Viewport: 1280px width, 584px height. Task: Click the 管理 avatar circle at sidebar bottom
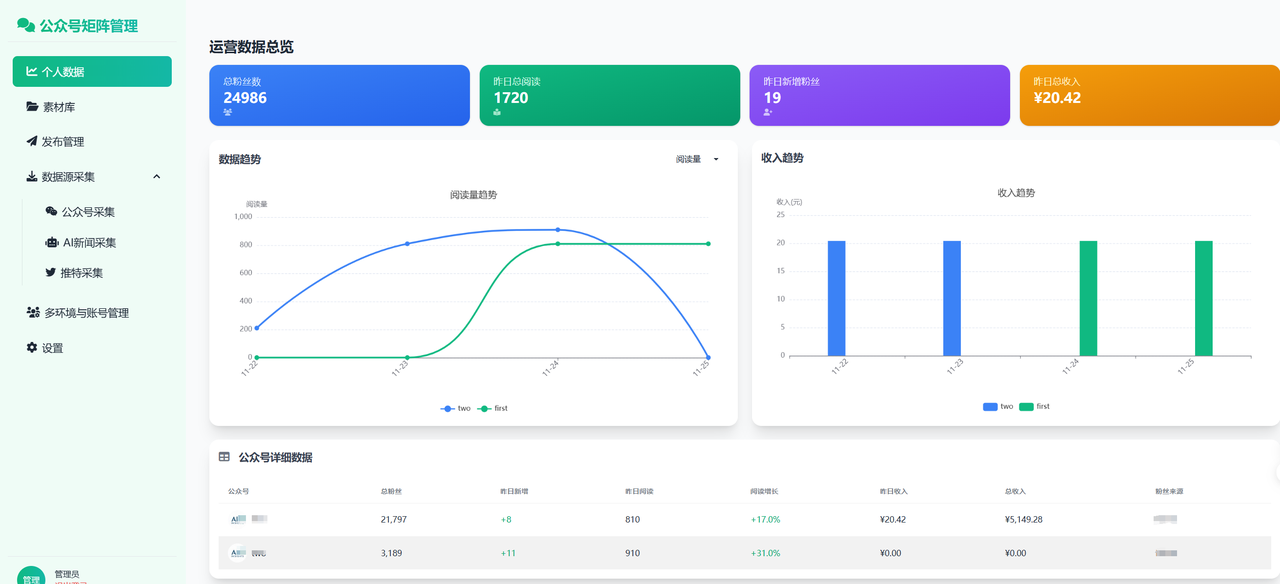pos(31,577)
